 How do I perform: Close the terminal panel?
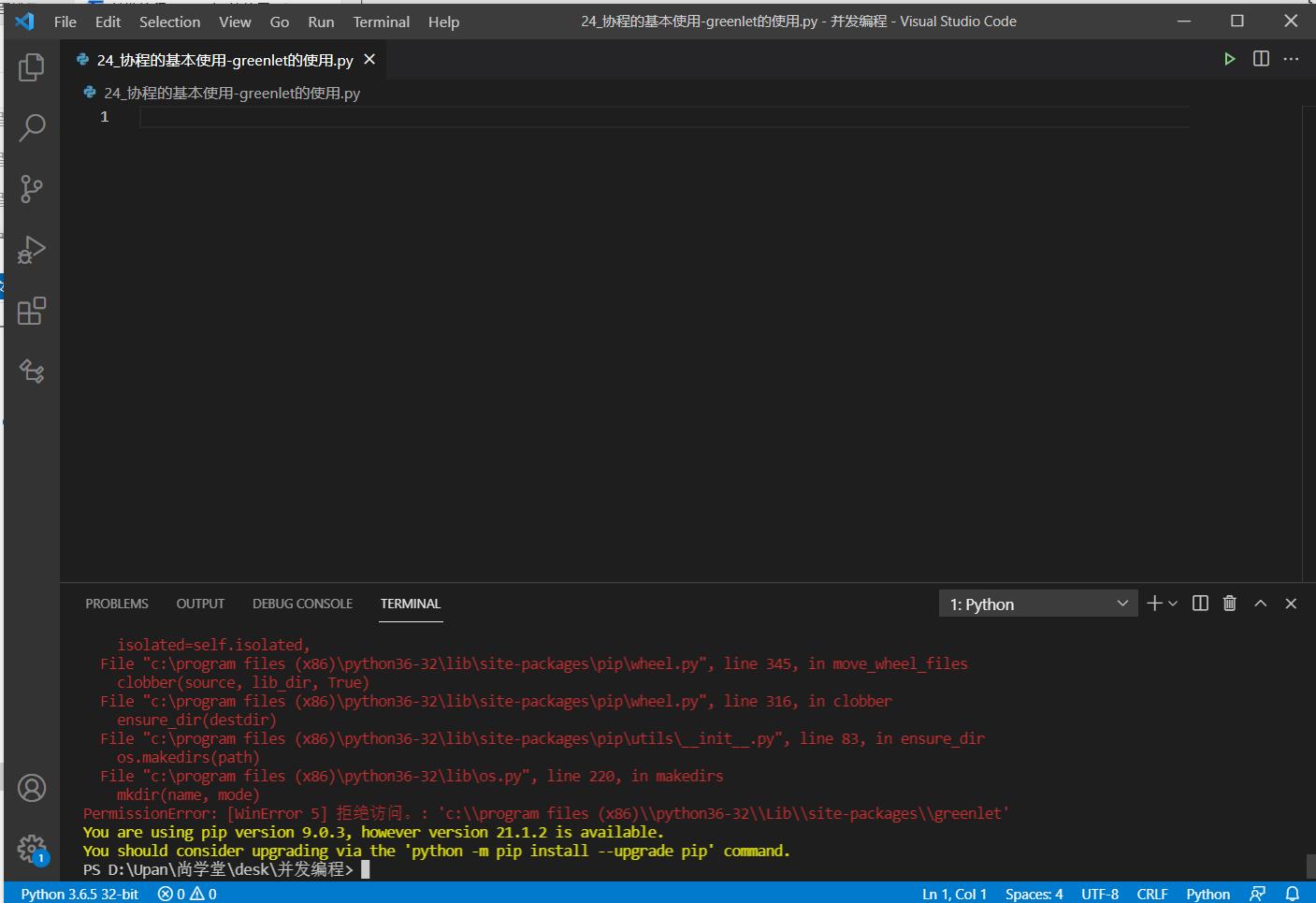pyautogui.click(x=1291, y=604)
